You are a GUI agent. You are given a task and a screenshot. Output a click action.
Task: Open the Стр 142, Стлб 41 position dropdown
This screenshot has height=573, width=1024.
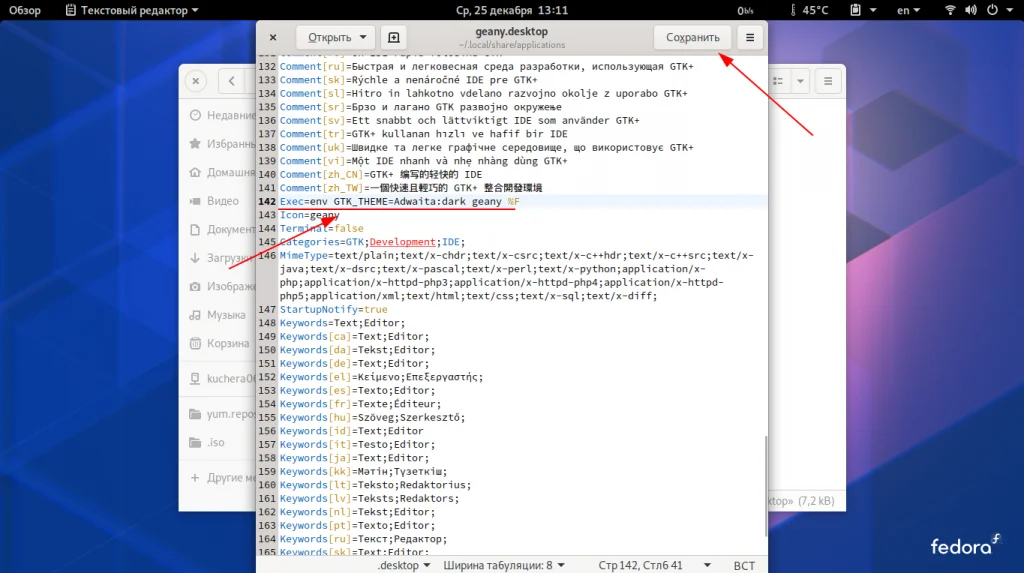[654, 565]
